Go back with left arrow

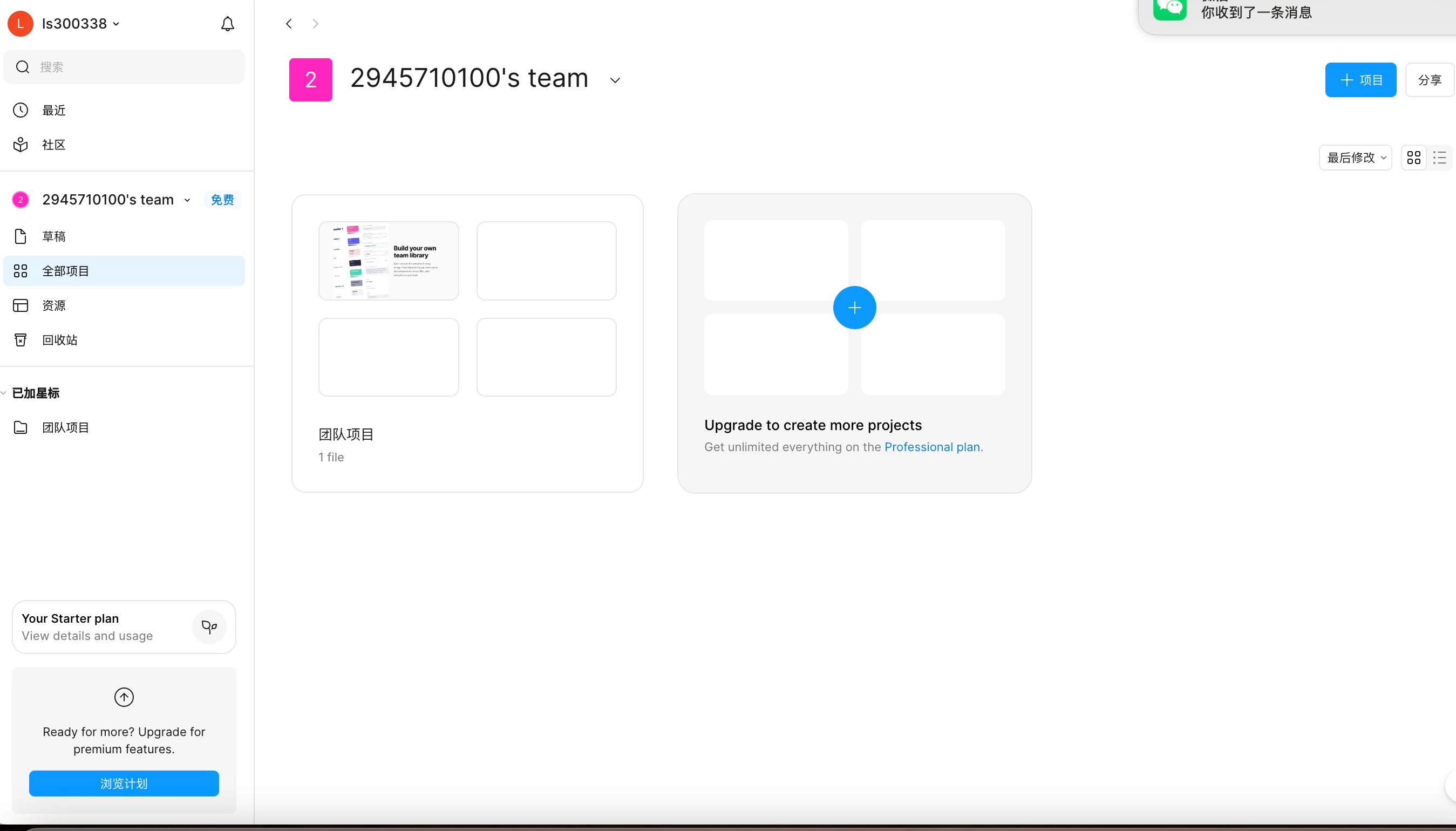pos(289,23)
